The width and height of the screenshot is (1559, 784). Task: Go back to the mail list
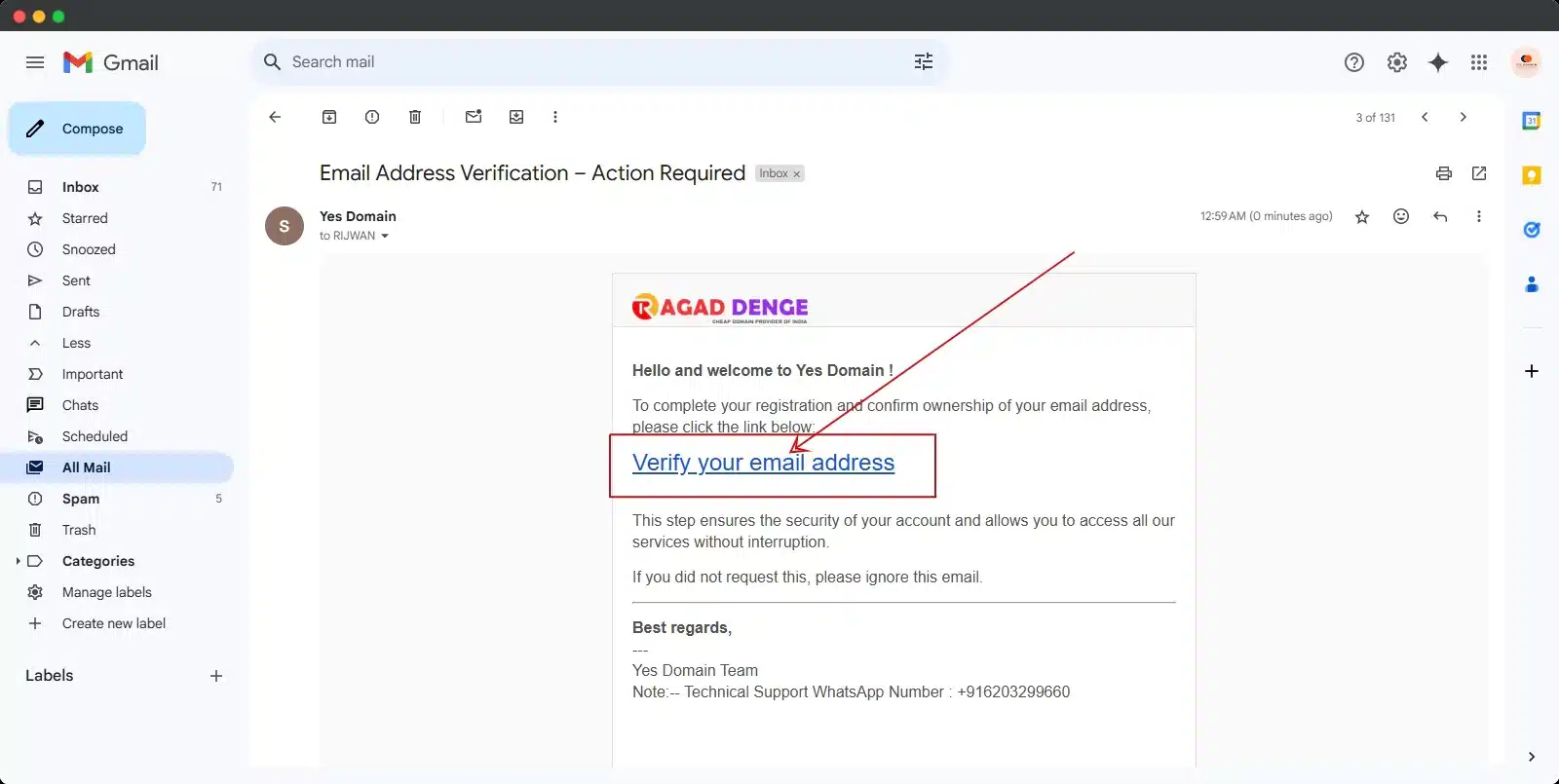pyautogui.click(x=275, y=117)
